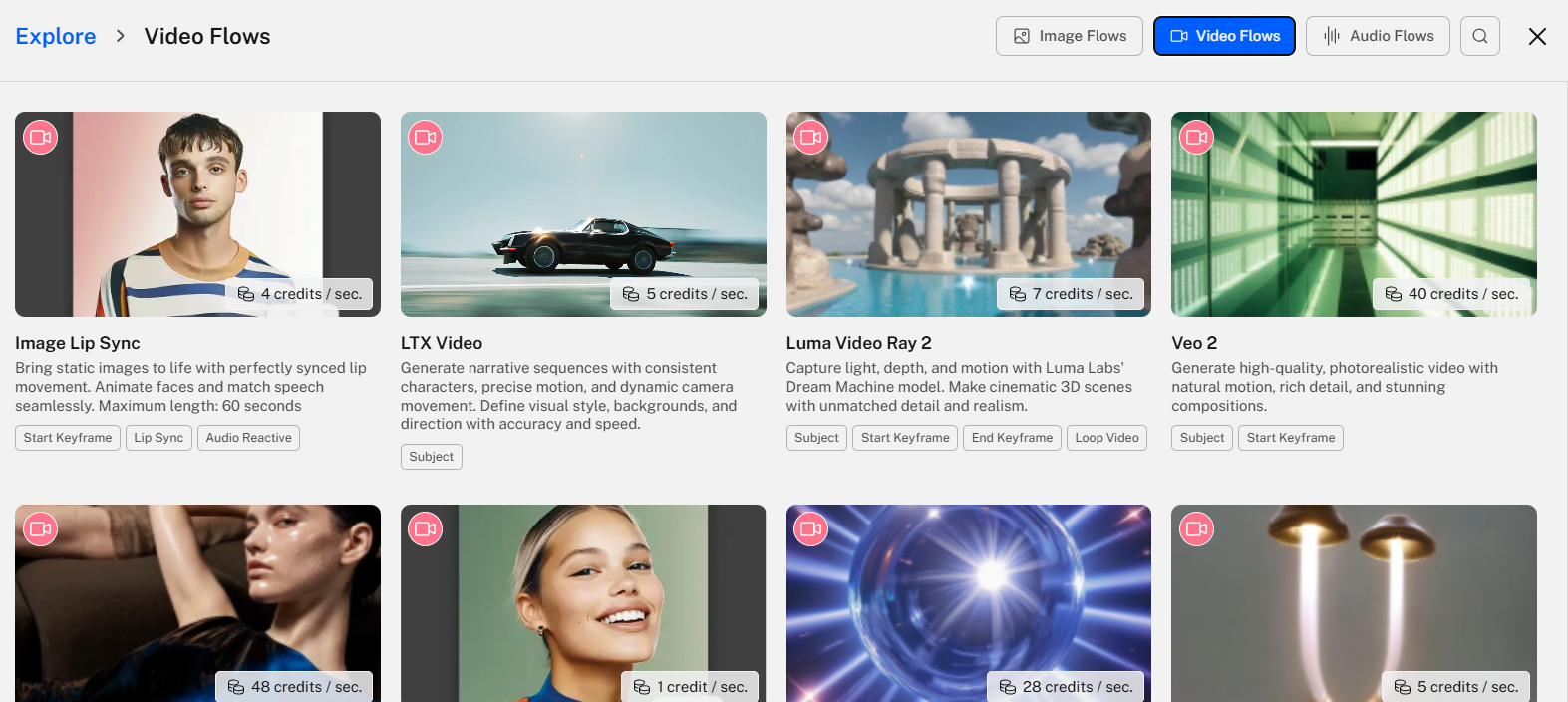
Task: Go back to Explore breadcrumb link
Action: coord(56,37)
